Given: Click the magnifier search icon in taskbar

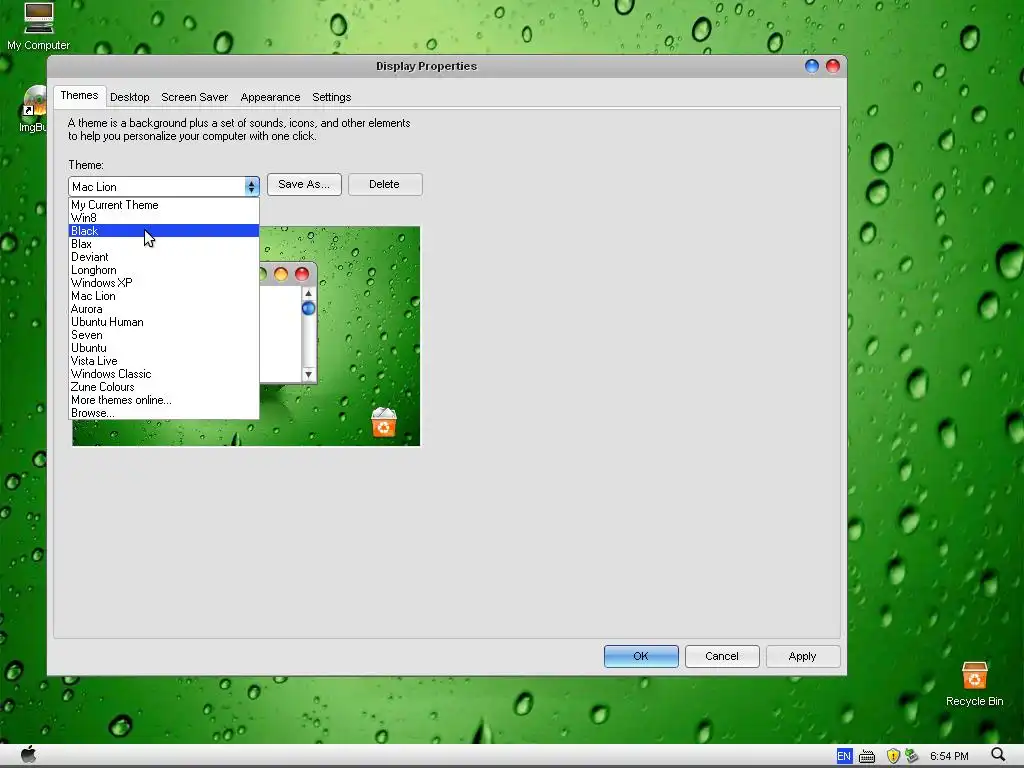Looking at the screenshot, I should coord(998,756).
